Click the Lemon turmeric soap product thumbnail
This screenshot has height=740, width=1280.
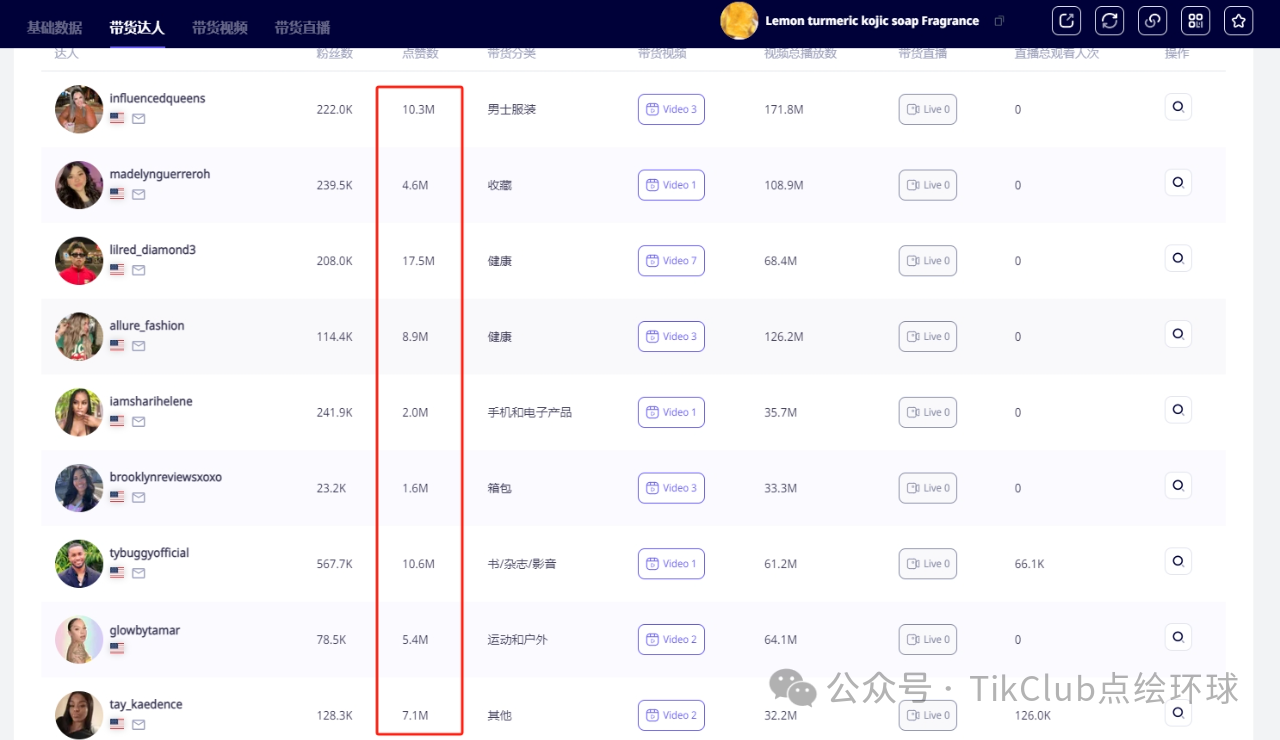739,21
